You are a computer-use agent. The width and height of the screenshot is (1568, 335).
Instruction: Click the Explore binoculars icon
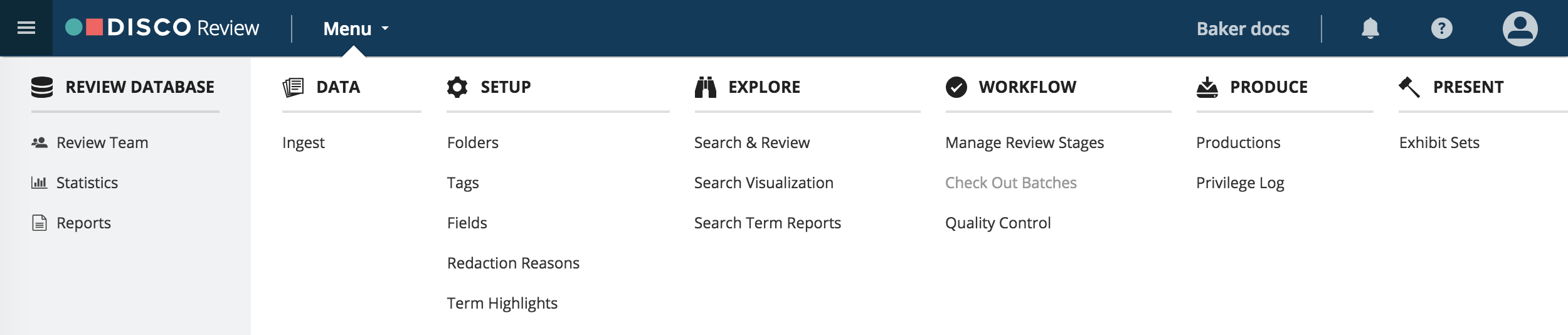coord(705,87)
